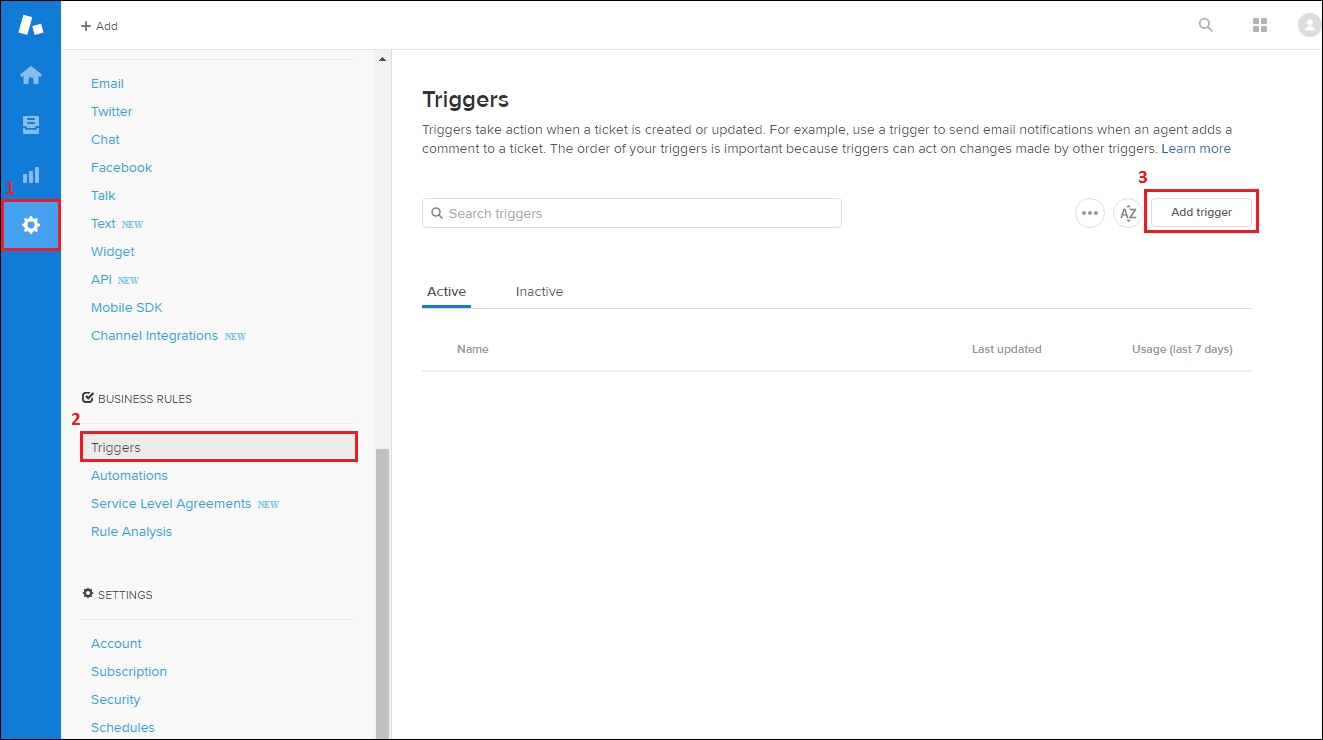Click the Add trigger button

[x=1201, y=211]
